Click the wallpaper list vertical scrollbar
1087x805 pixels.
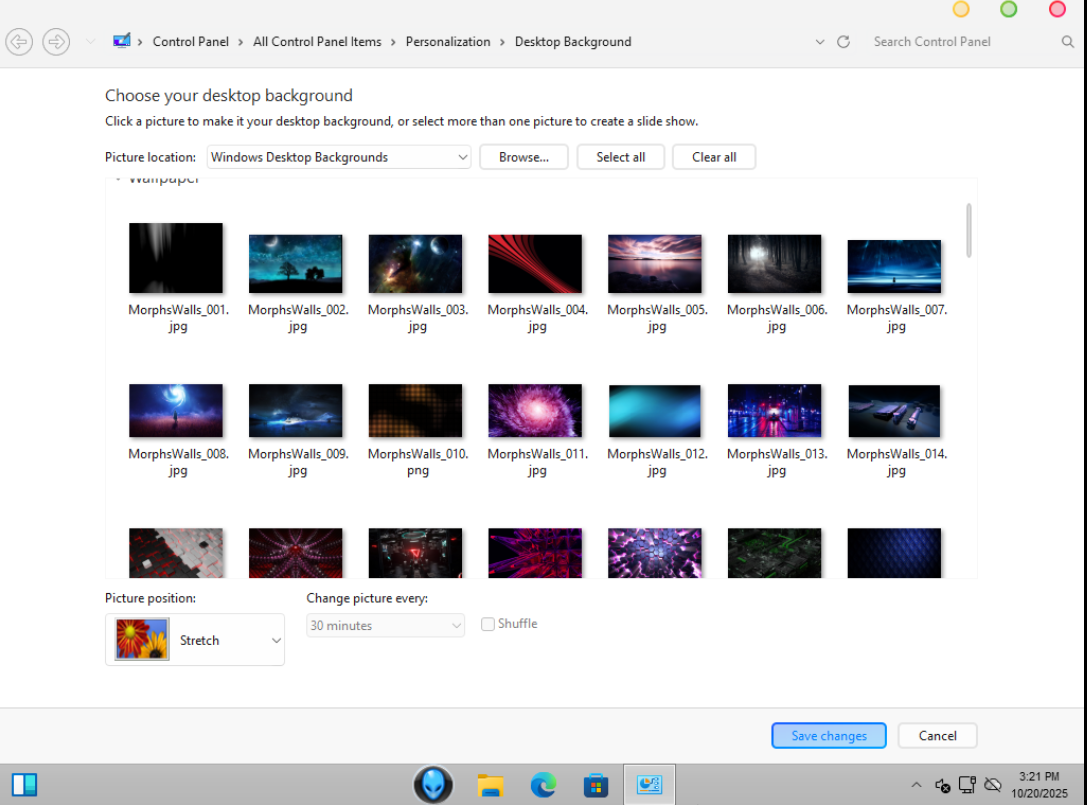(x=968, y=230)
